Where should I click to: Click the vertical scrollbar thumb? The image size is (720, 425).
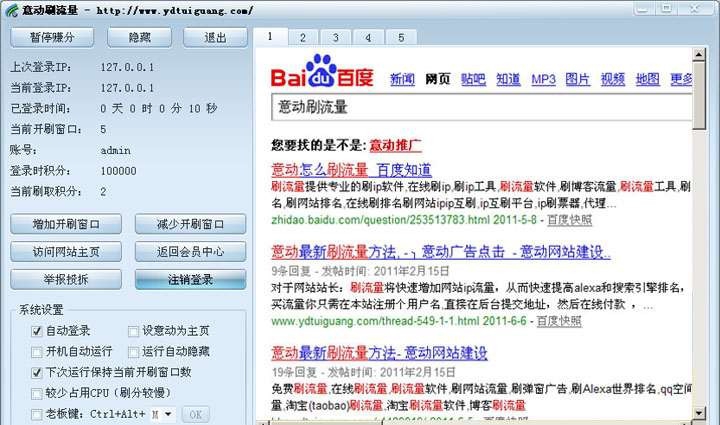(x=699, y=95)
